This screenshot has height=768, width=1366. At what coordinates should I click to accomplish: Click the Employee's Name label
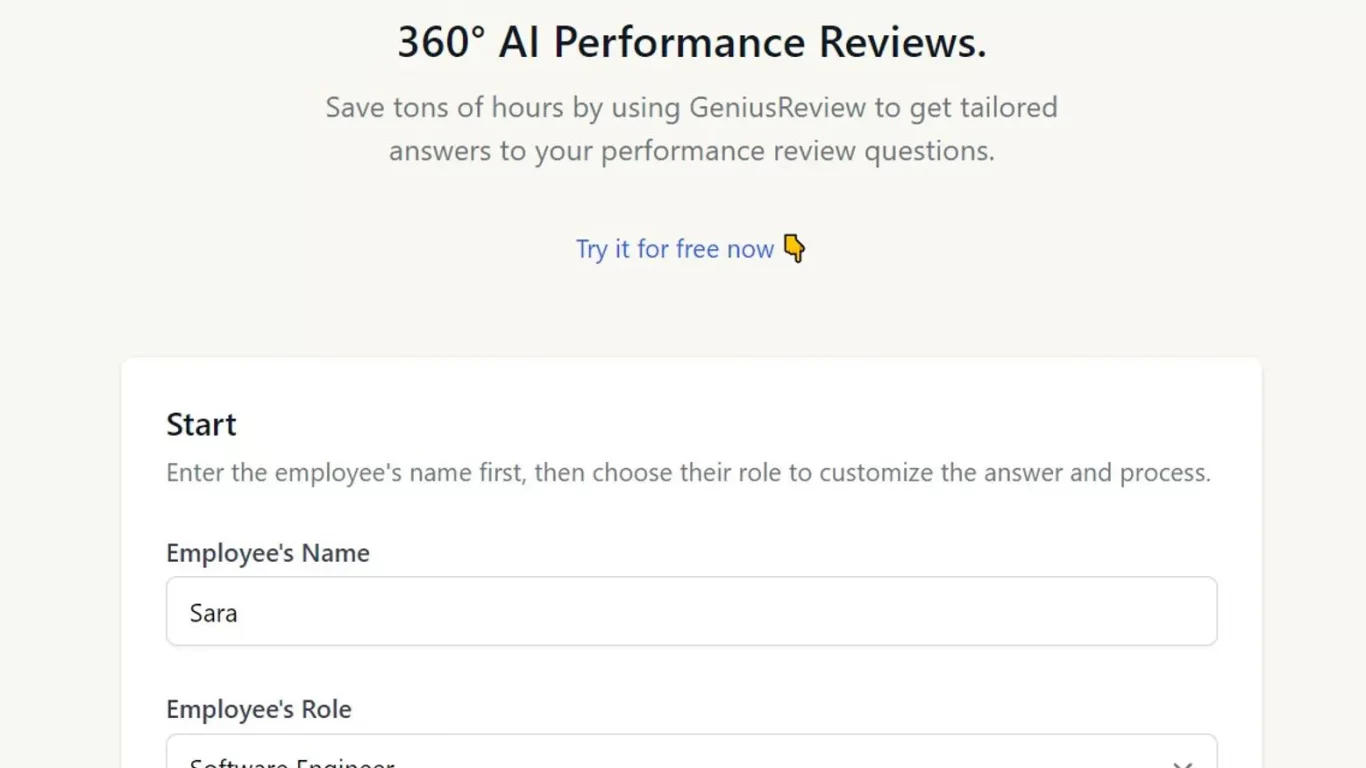pyautogui.click(x=268, y=552)
